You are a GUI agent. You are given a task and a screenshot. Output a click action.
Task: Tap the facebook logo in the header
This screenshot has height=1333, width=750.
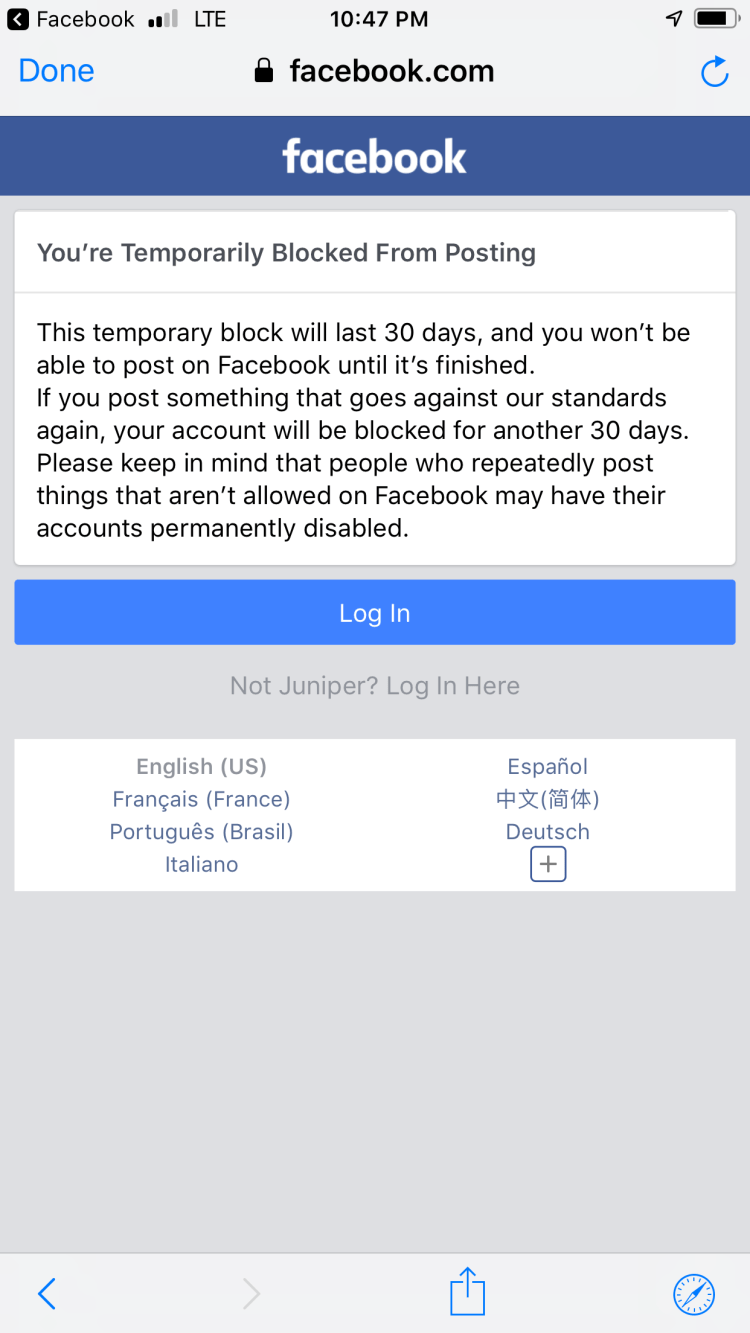(375, 157)
